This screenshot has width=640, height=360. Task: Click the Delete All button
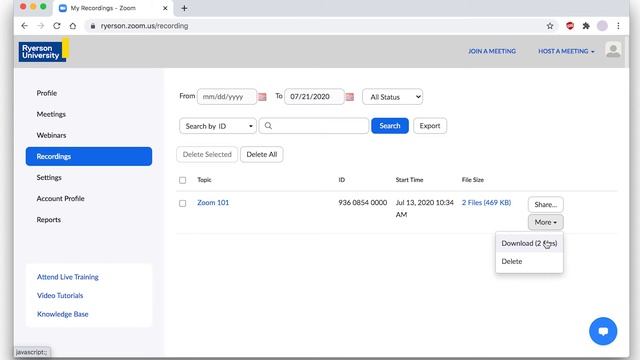pos(262,154)
